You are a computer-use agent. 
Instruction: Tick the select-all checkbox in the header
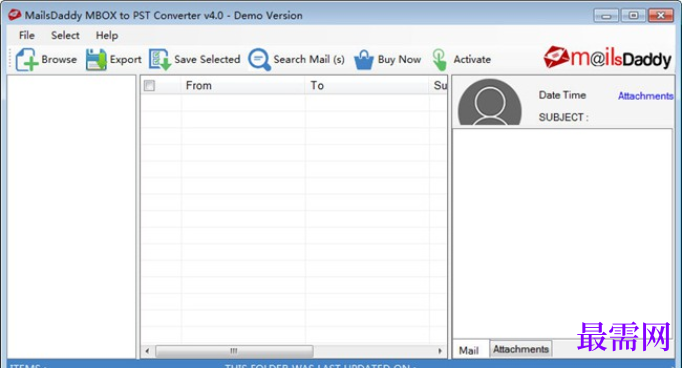tap(149, 85)
